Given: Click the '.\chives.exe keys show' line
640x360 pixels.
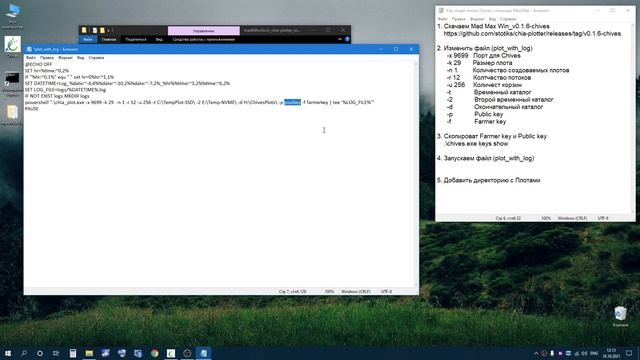Looking at the screenshot, I should [x=476, y=144].
